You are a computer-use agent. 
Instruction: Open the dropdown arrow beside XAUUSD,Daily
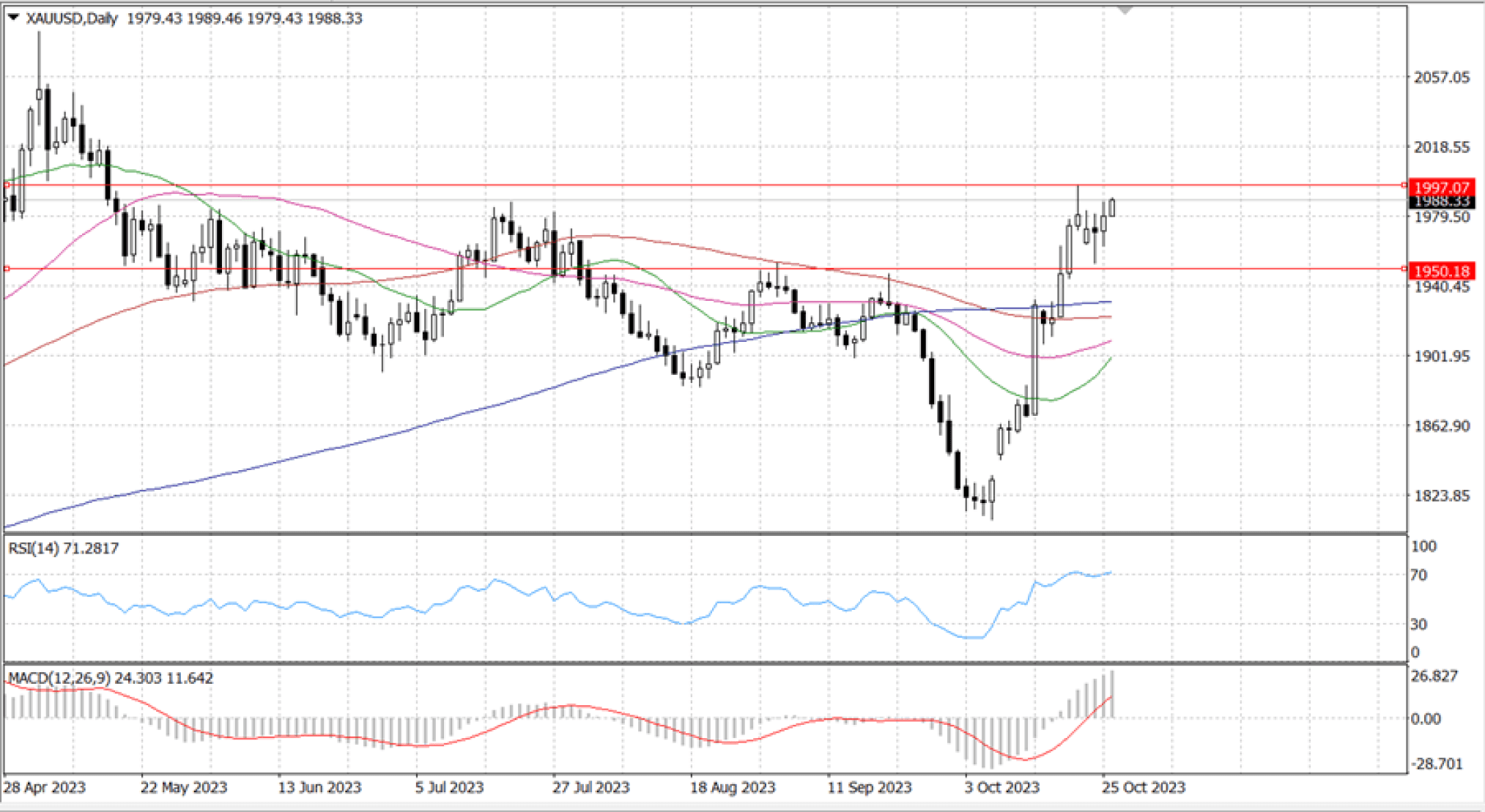12,17
